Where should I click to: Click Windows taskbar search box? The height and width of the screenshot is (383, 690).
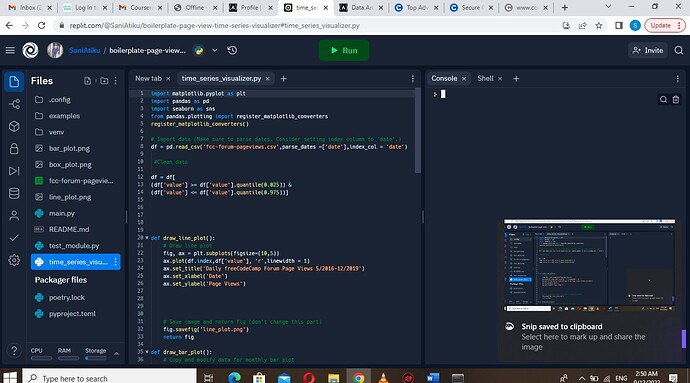pyautogui.click(x=109, y=377)
